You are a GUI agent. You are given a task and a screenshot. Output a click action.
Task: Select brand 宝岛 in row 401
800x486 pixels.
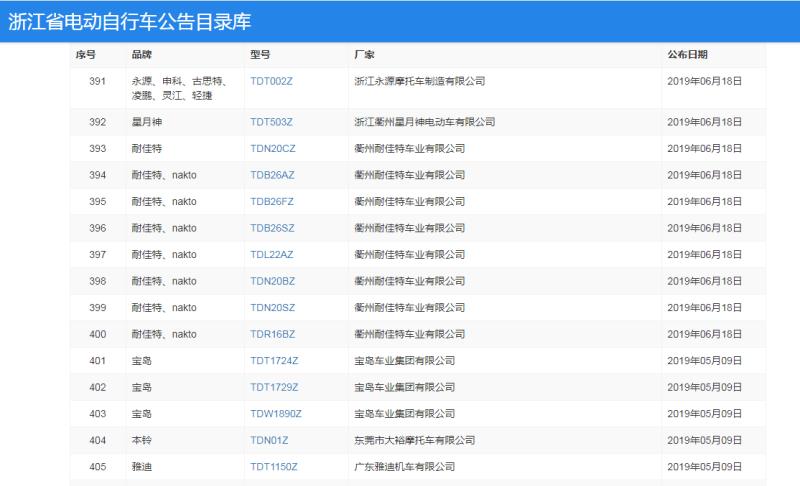(141, 361)
